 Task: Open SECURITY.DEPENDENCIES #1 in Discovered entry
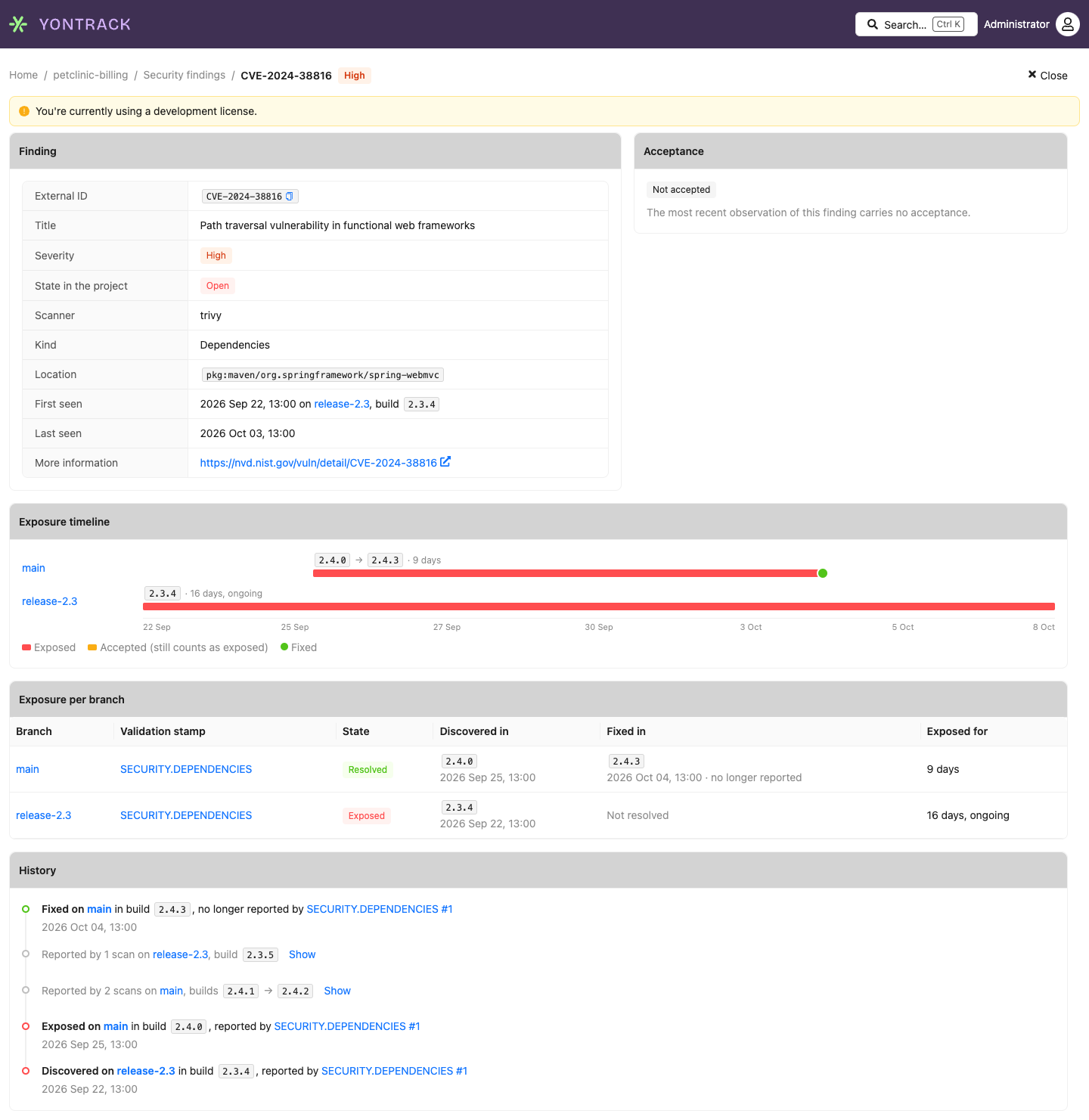(x=394, y=1071)
